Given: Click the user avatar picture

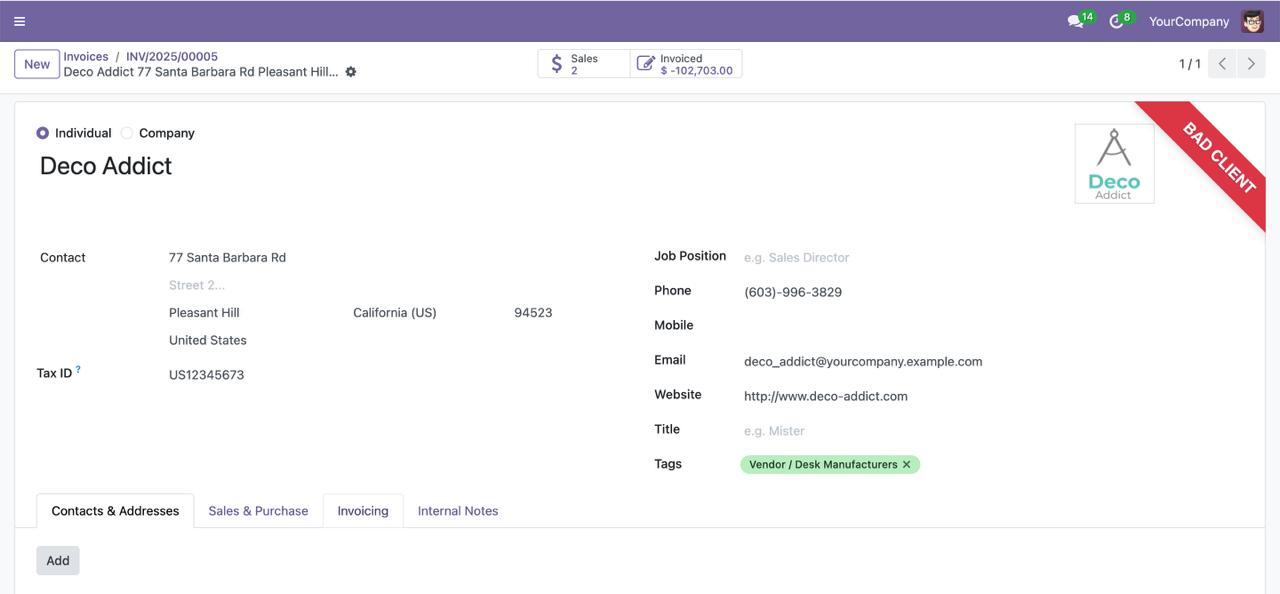Looking at the screenshot, I should pos(1252,21).
